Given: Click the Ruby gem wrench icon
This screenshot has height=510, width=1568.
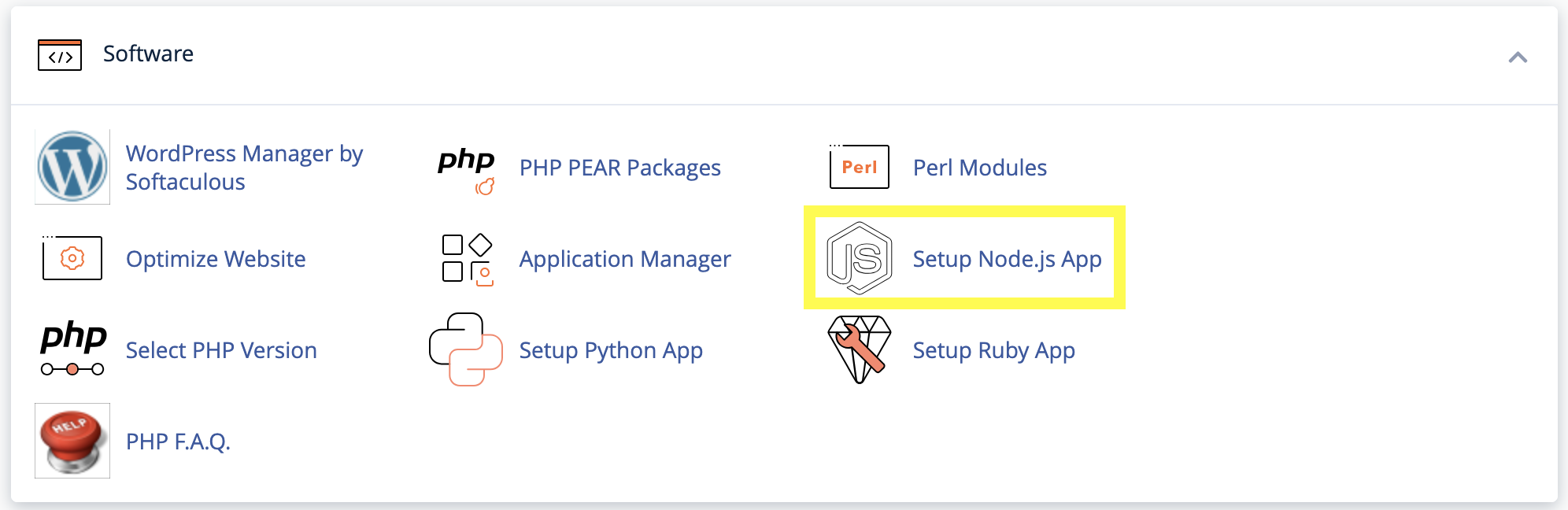Looking at the screenshot, I should (x=860, y=349).
